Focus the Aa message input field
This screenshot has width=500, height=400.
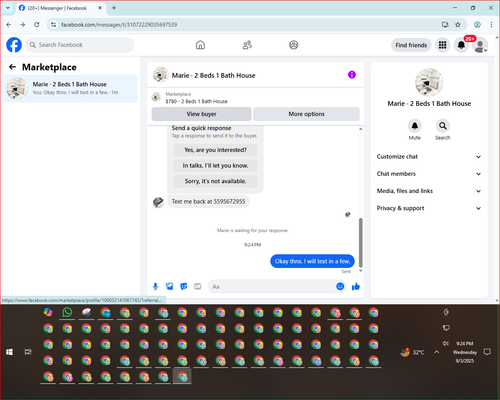[272, 286]
